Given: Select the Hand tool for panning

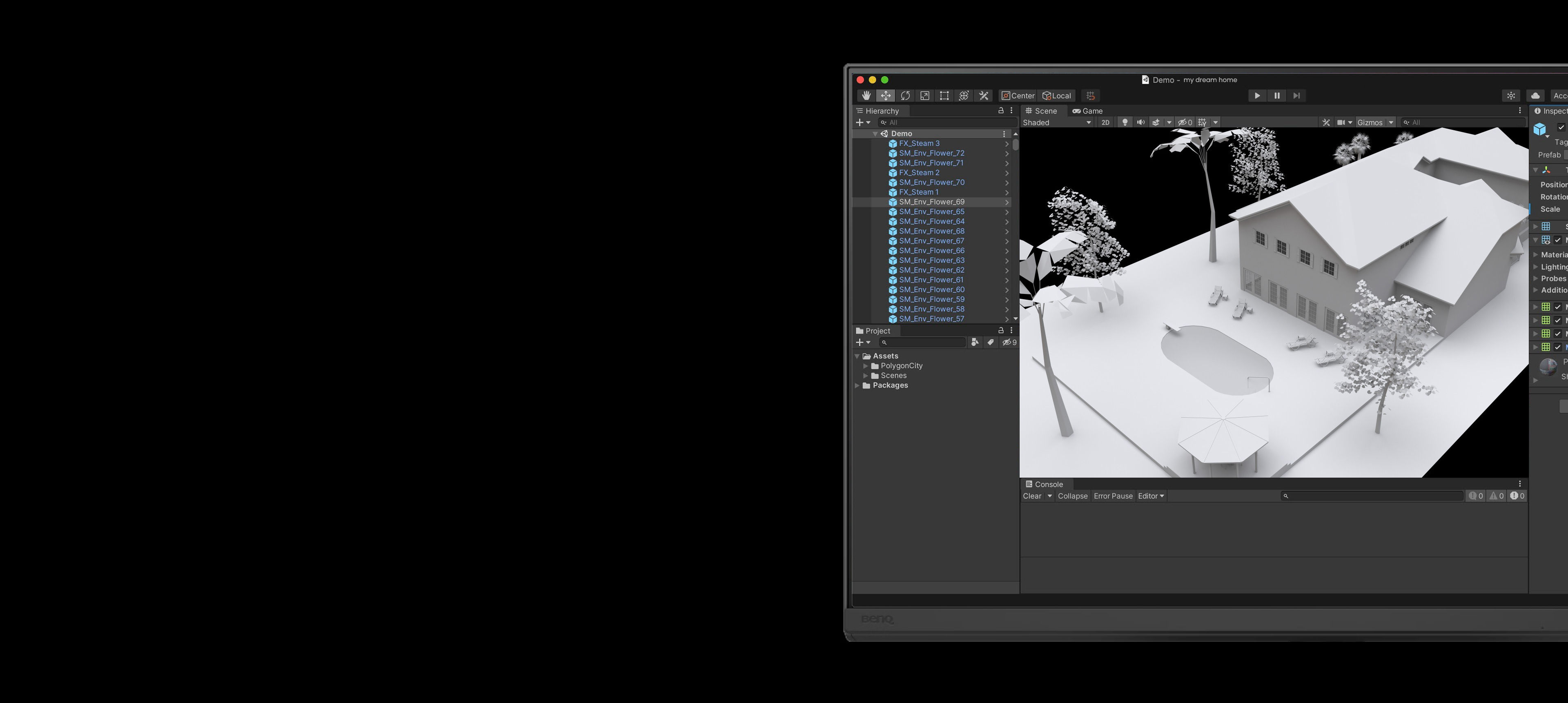Looking at the screenshot, I should click(866, 96).
